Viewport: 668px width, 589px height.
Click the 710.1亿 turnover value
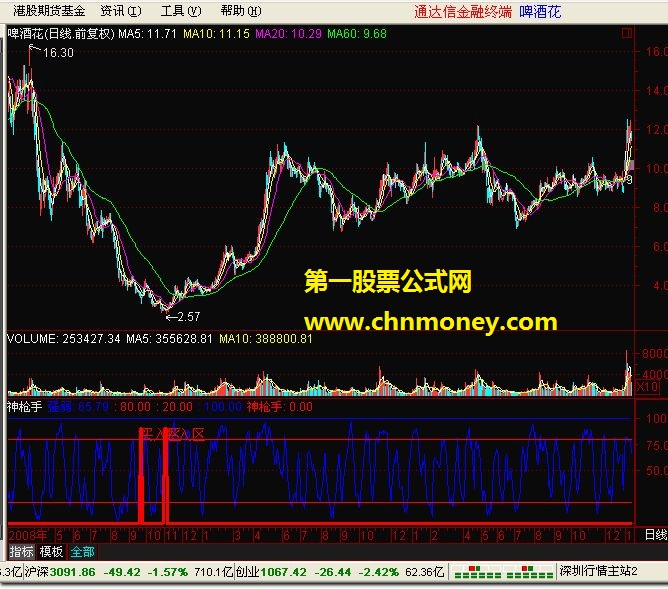click(213, 572)
